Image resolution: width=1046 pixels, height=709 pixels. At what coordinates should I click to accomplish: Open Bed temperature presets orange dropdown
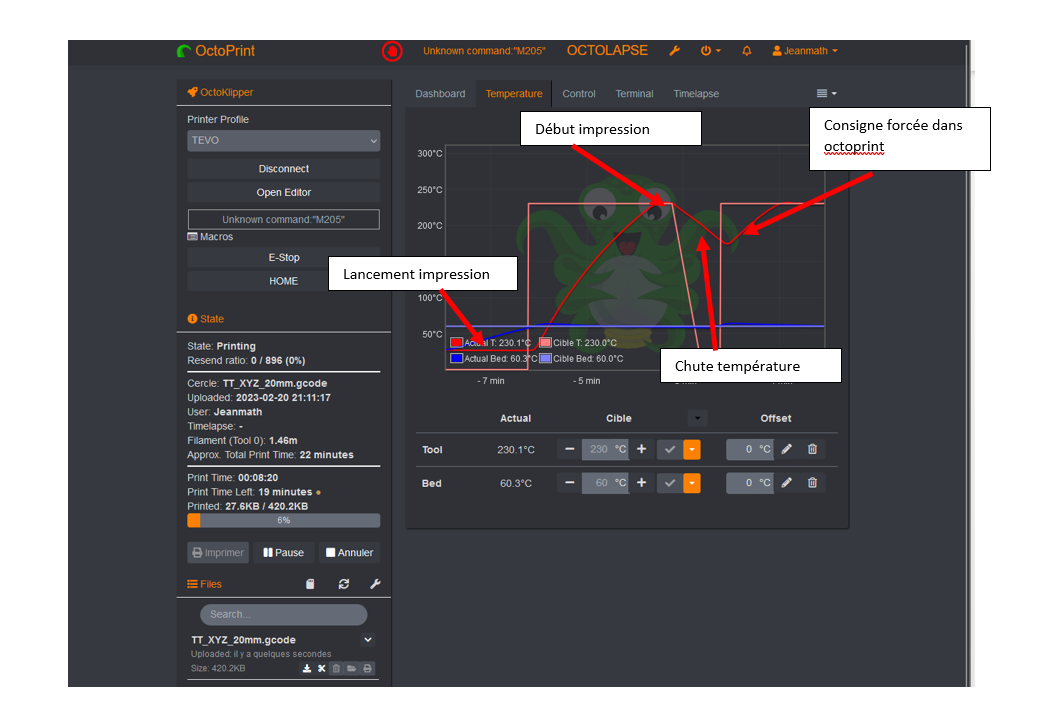(x=692, y=483)
